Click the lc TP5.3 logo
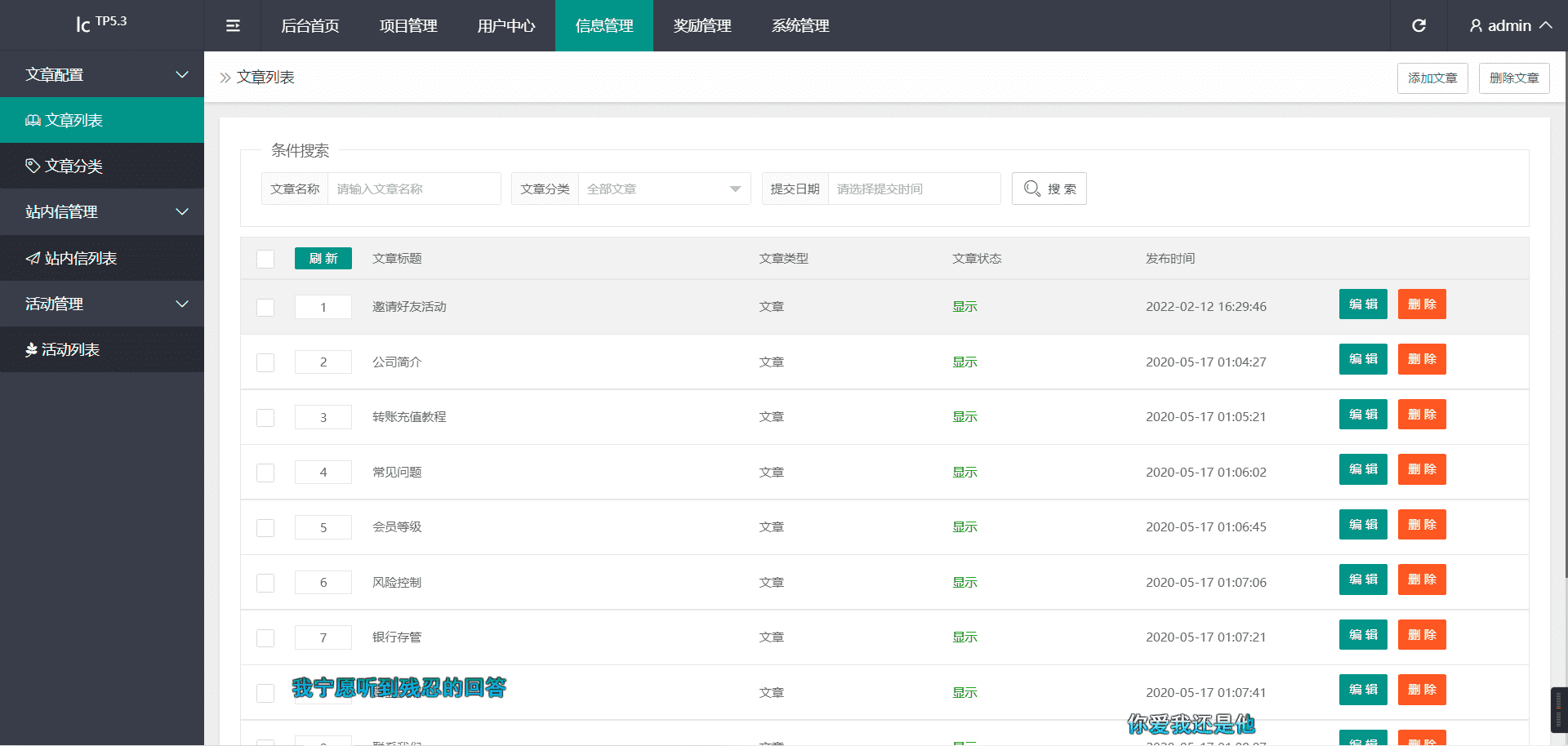 pos(101,24)
